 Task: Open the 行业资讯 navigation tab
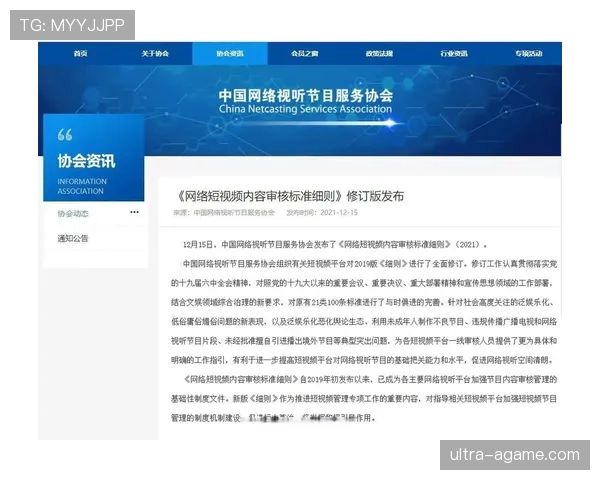(x=454, y=54)
